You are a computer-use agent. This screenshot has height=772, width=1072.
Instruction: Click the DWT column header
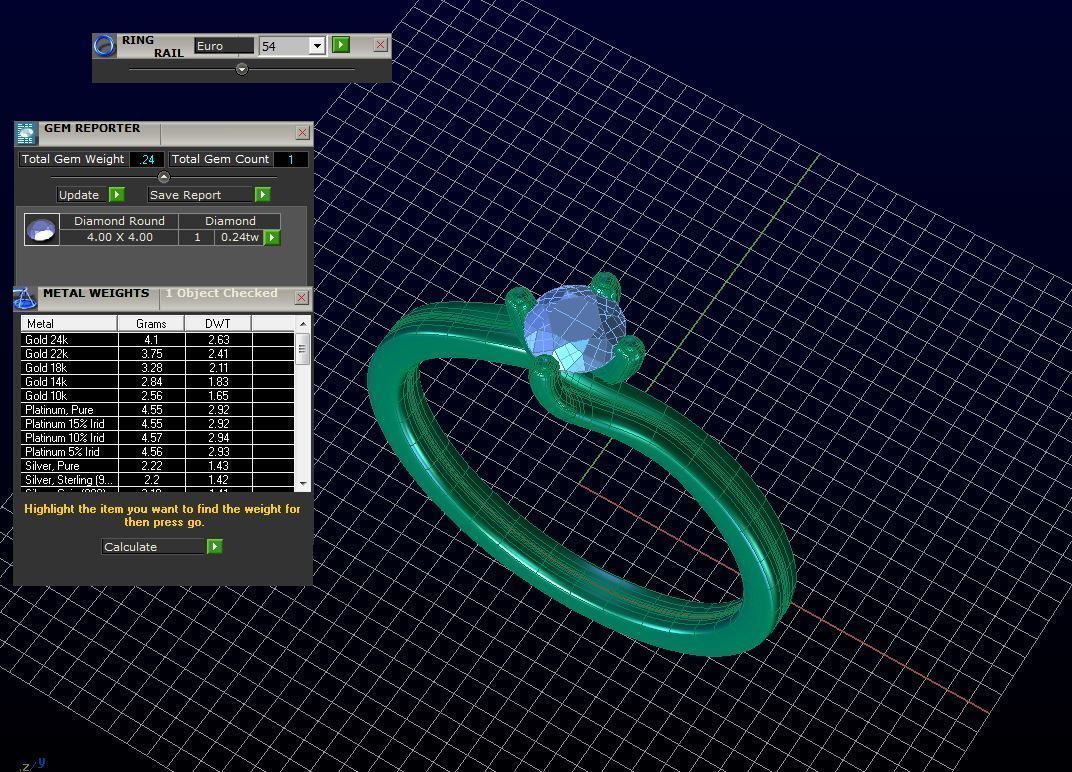pos(218,323)
